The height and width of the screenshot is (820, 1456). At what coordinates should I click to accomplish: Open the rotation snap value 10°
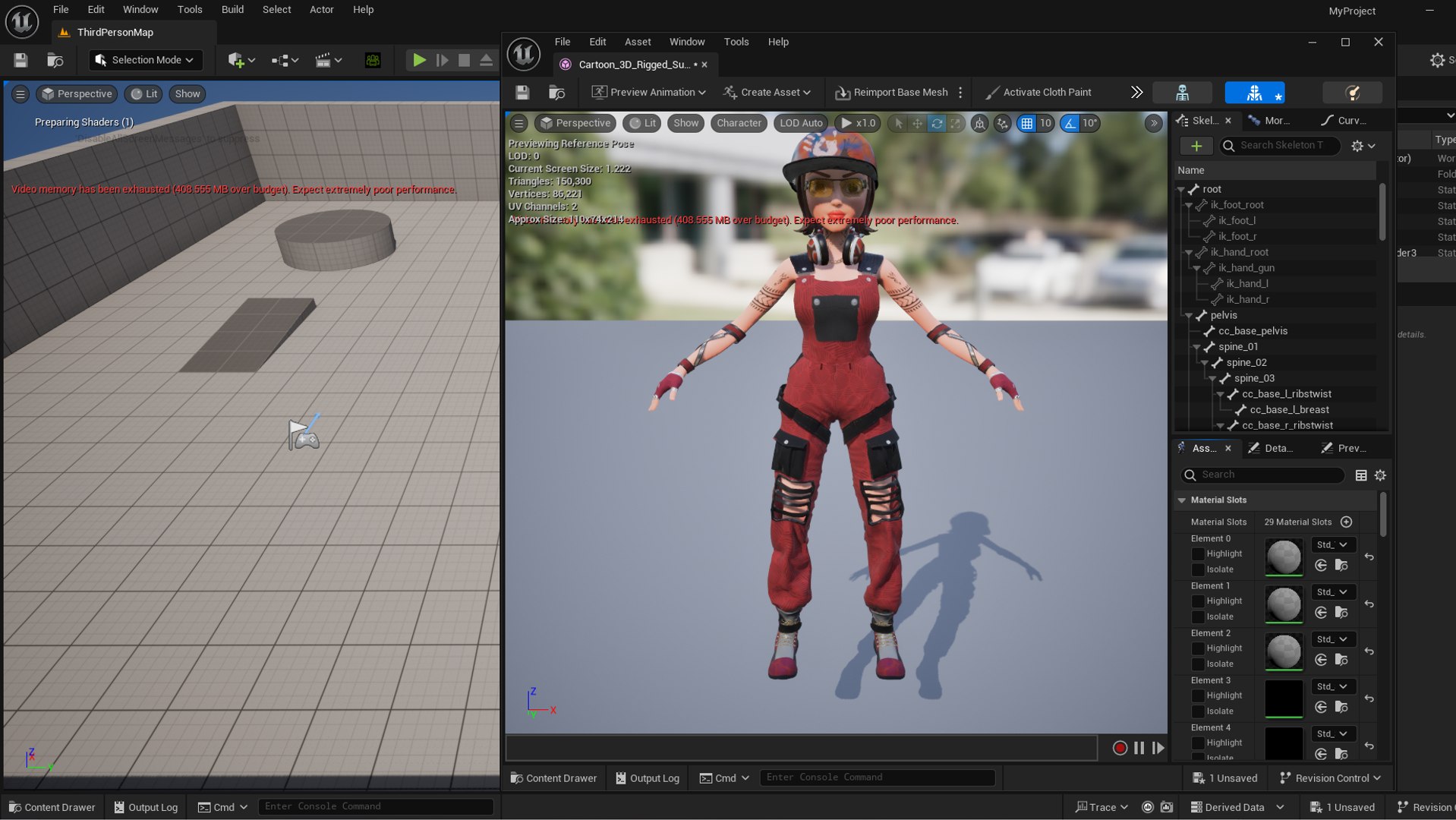click(1090, 123)
